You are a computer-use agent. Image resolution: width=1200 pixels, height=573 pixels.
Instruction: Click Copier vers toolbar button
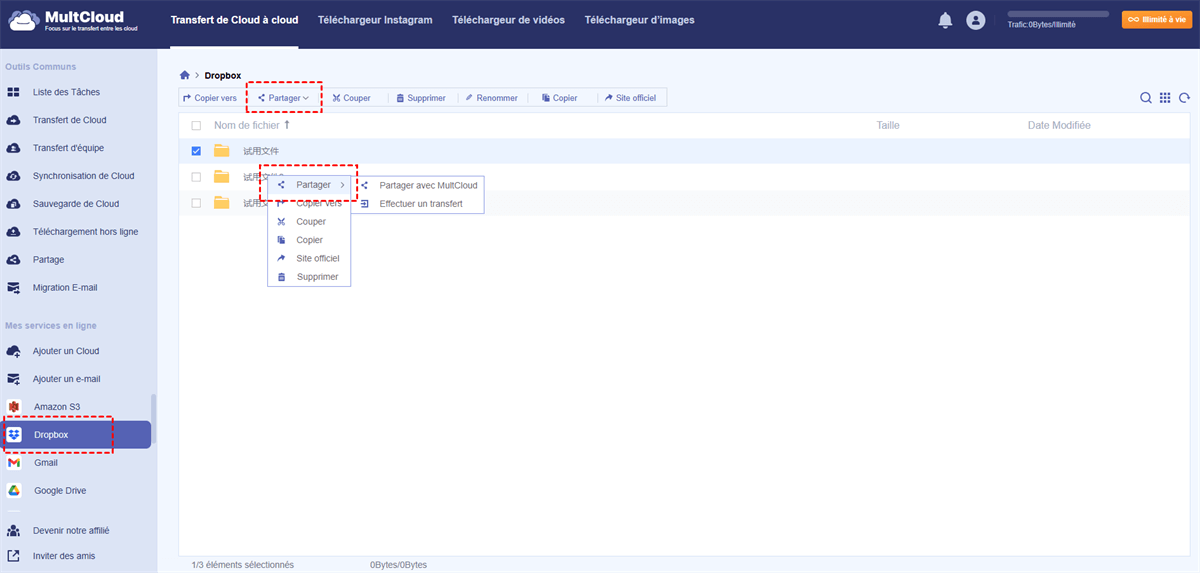(x=210, y=98)
